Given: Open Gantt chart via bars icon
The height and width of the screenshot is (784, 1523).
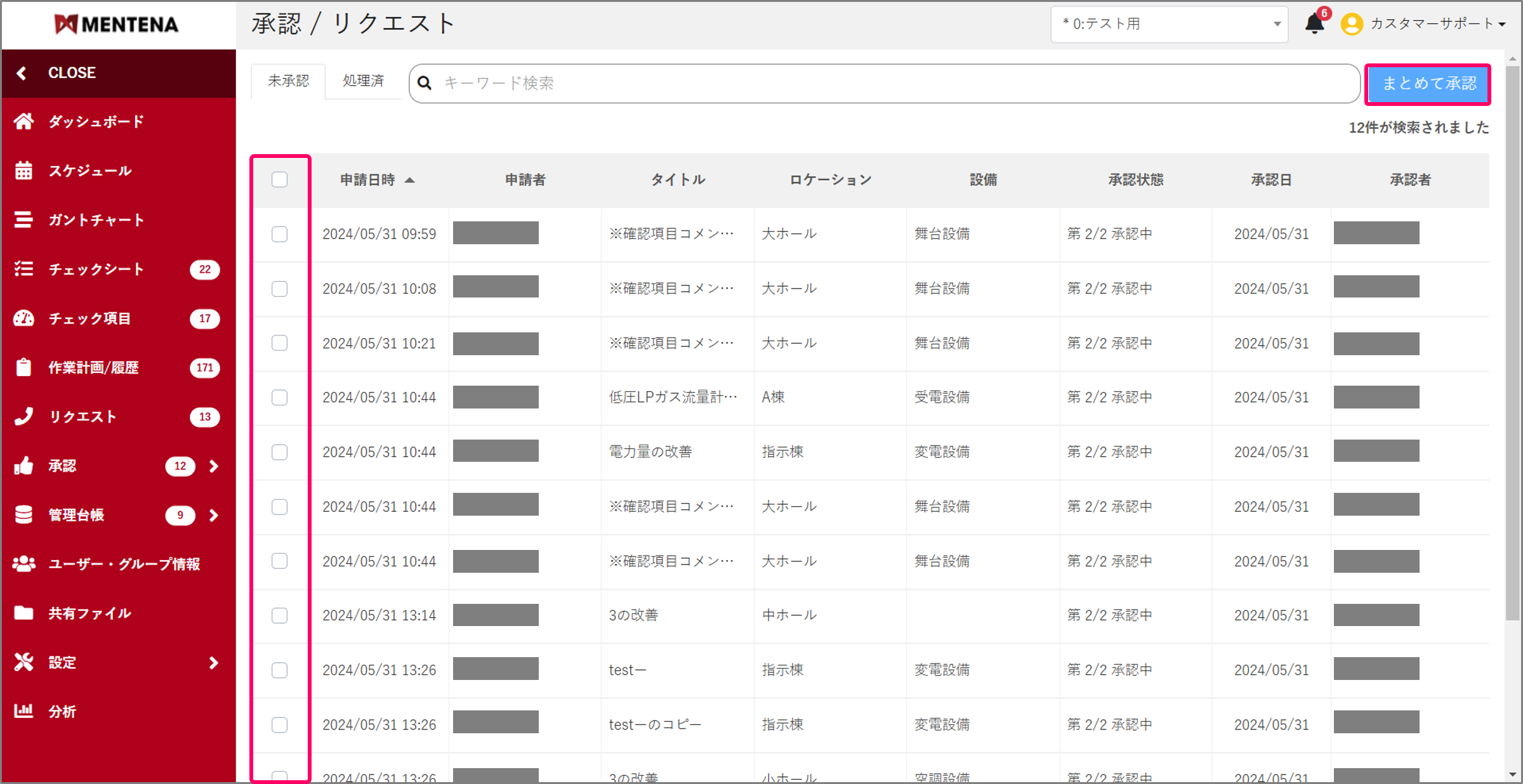Looking at the screenshot, I should coord(24,219).
